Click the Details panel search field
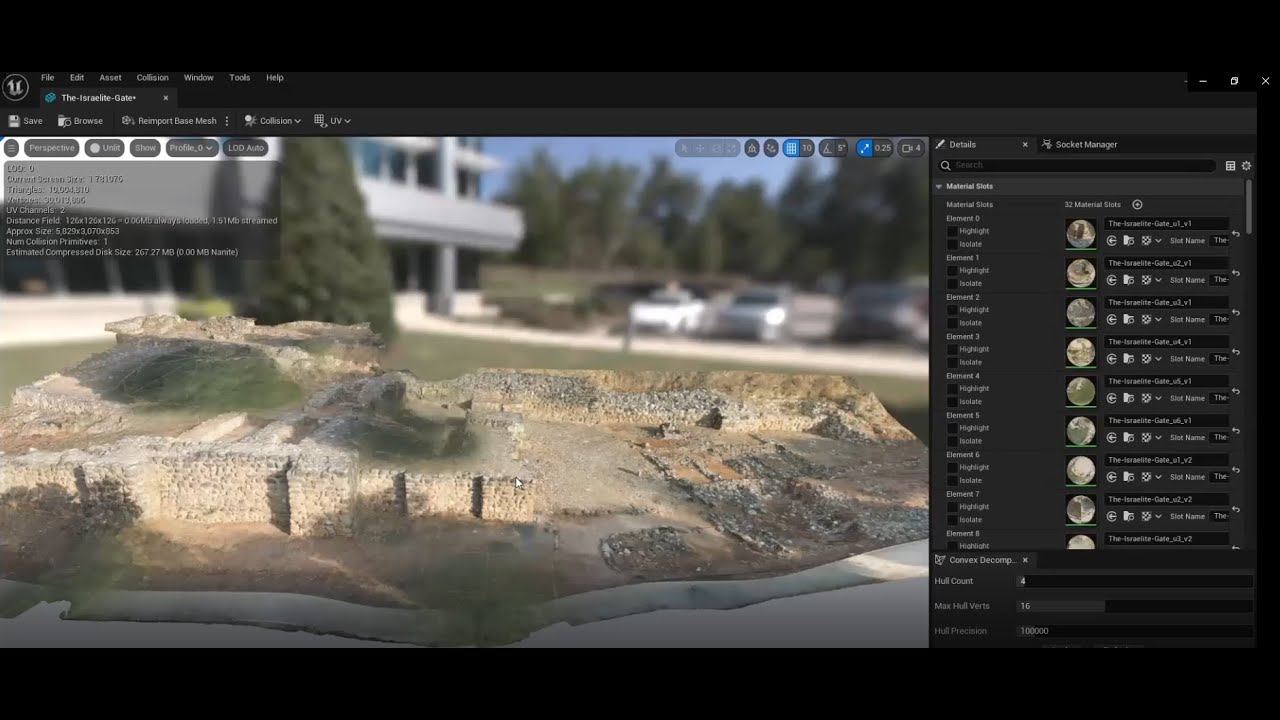1280x720 pixels. click(1076, 165)
